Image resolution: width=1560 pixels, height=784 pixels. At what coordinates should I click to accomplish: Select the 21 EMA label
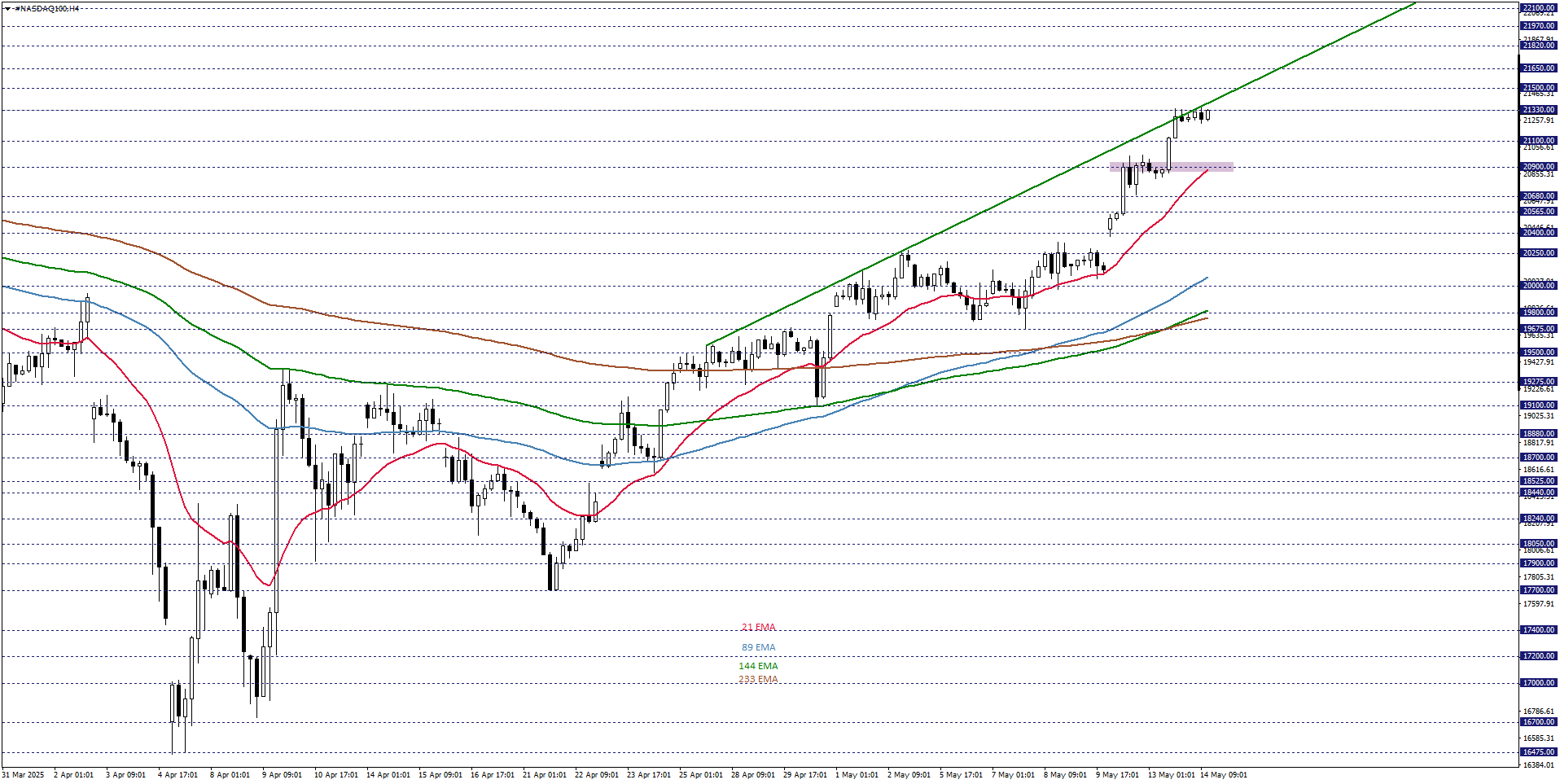point(758,628)
